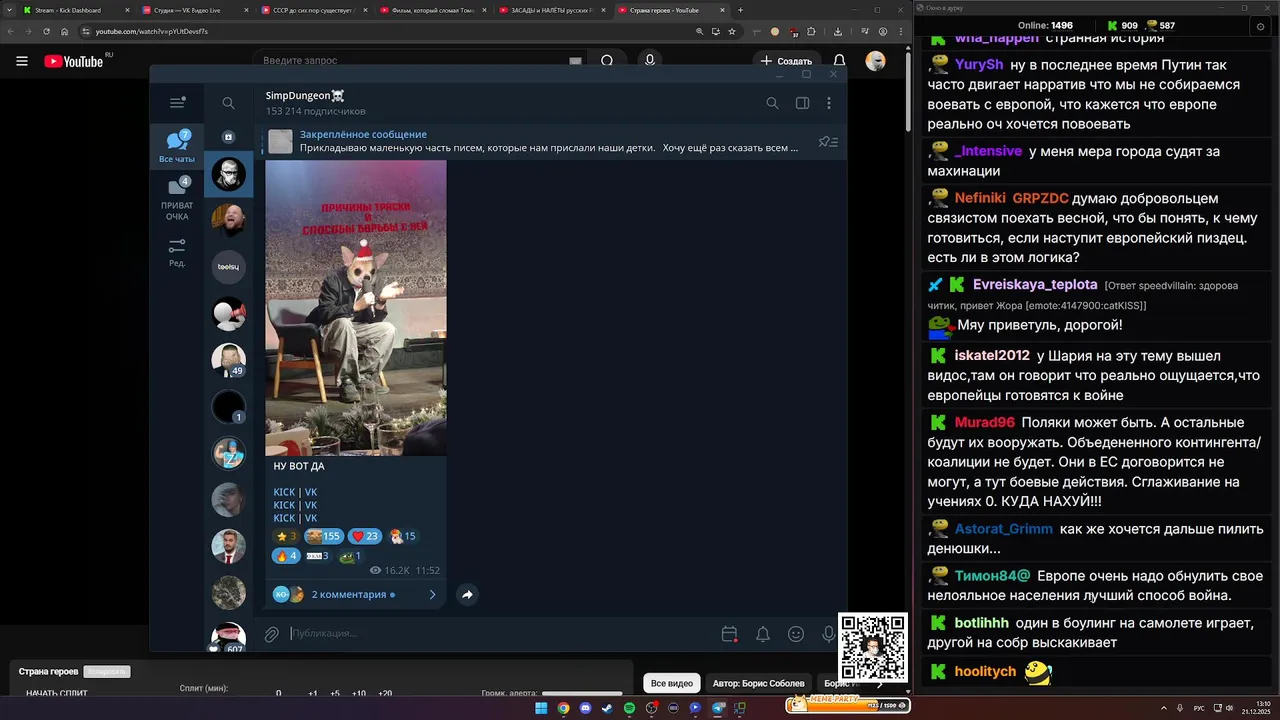
Task: Click the YouTube search magnifier button
Action: point(607,61)
